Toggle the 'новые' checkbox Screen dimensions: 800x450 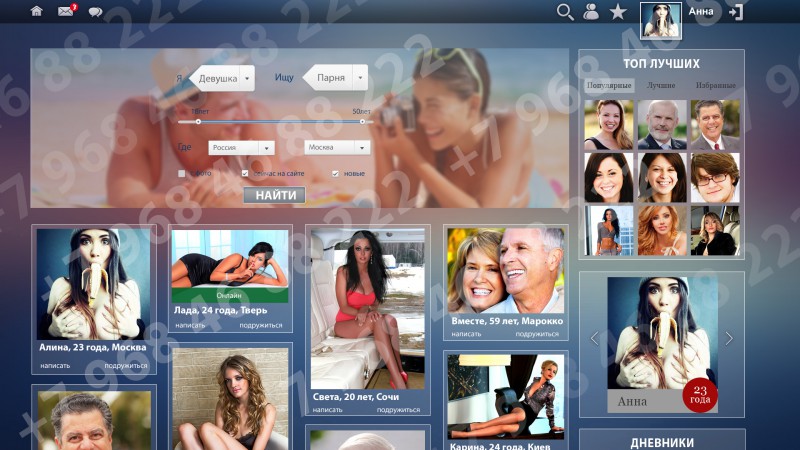[335, 173]
